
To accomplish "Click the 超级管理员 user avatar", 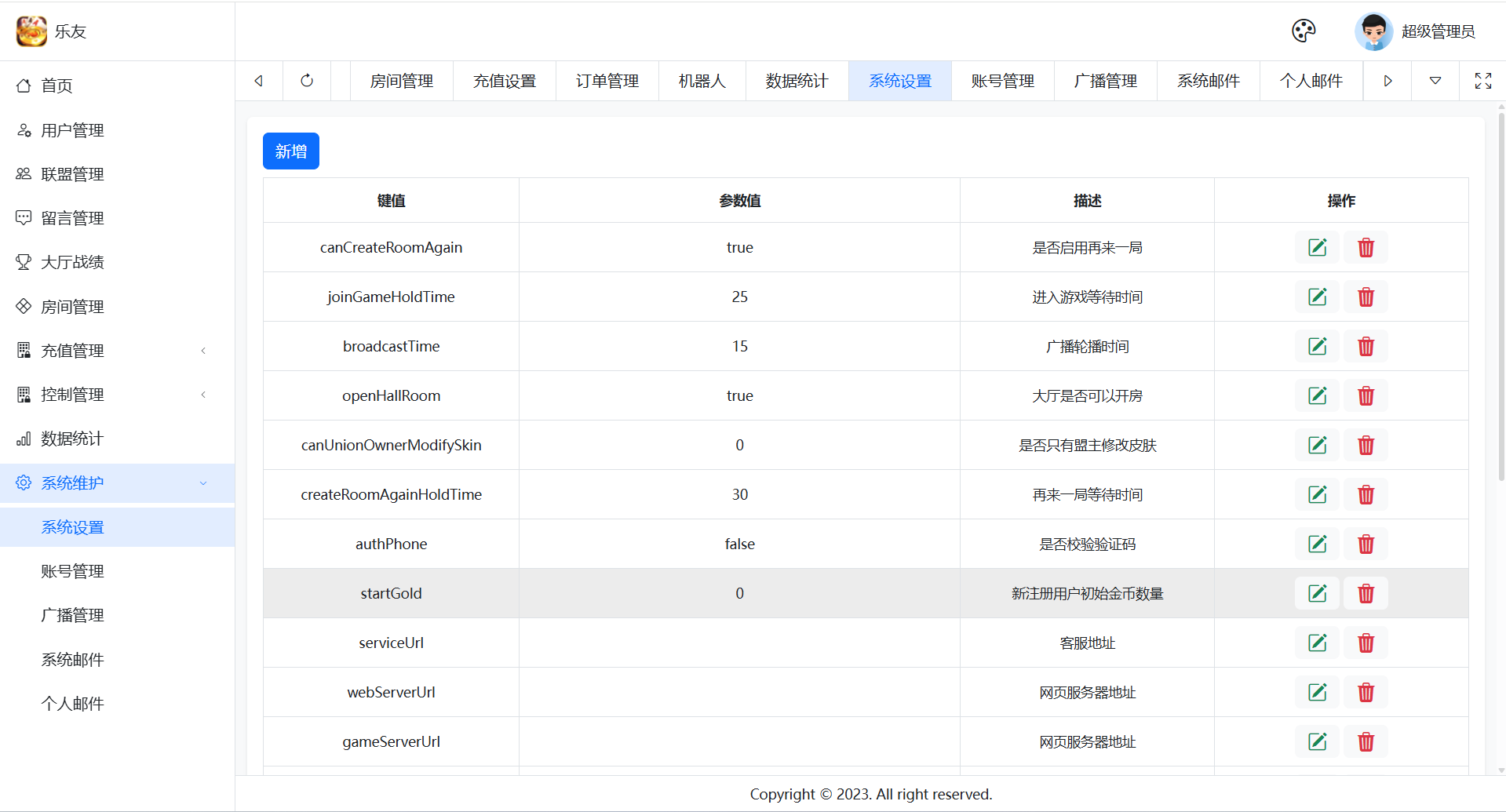I will [x=1373, y=31].
